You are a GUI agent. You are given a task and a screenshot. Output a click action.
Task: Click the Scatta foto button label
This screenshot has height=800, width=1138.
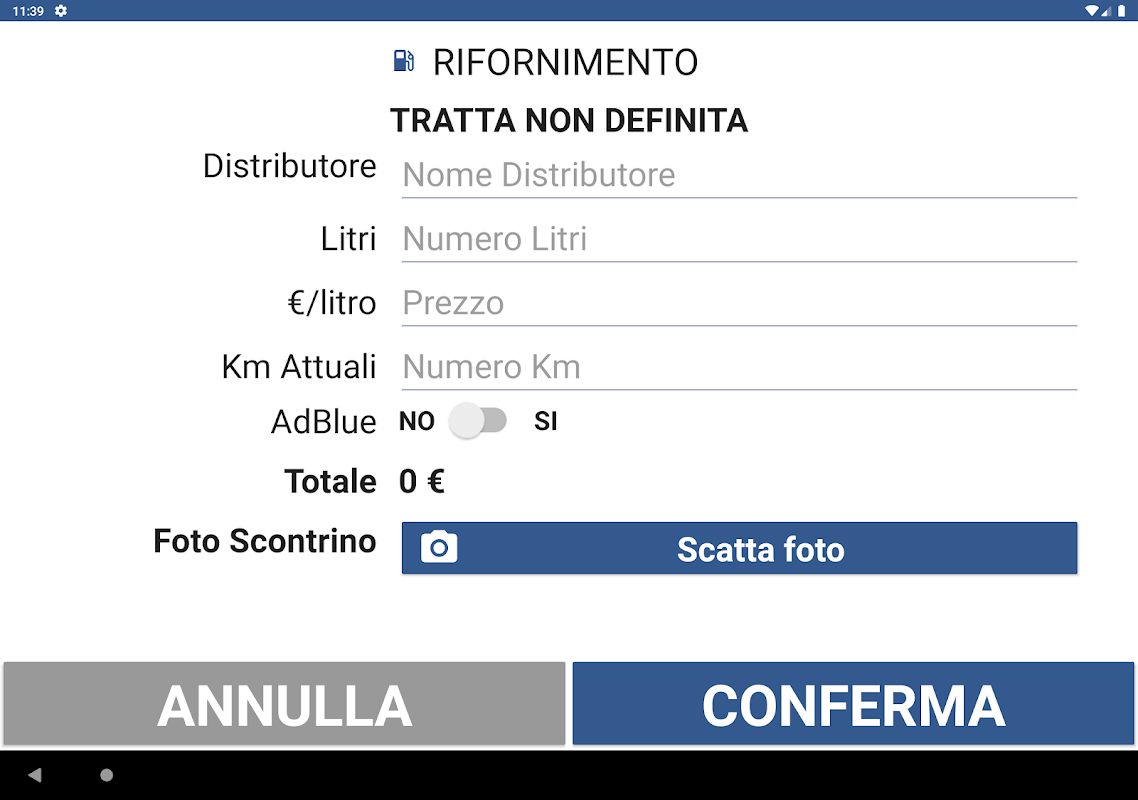(x=760, y=549)
